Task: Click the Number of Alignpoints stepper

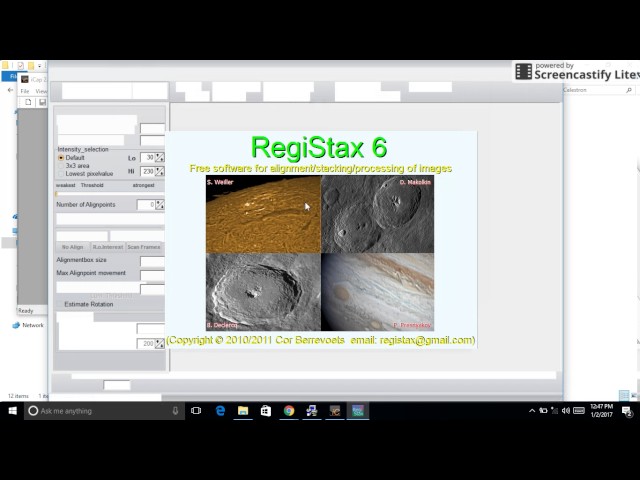Action: point(160,204)
